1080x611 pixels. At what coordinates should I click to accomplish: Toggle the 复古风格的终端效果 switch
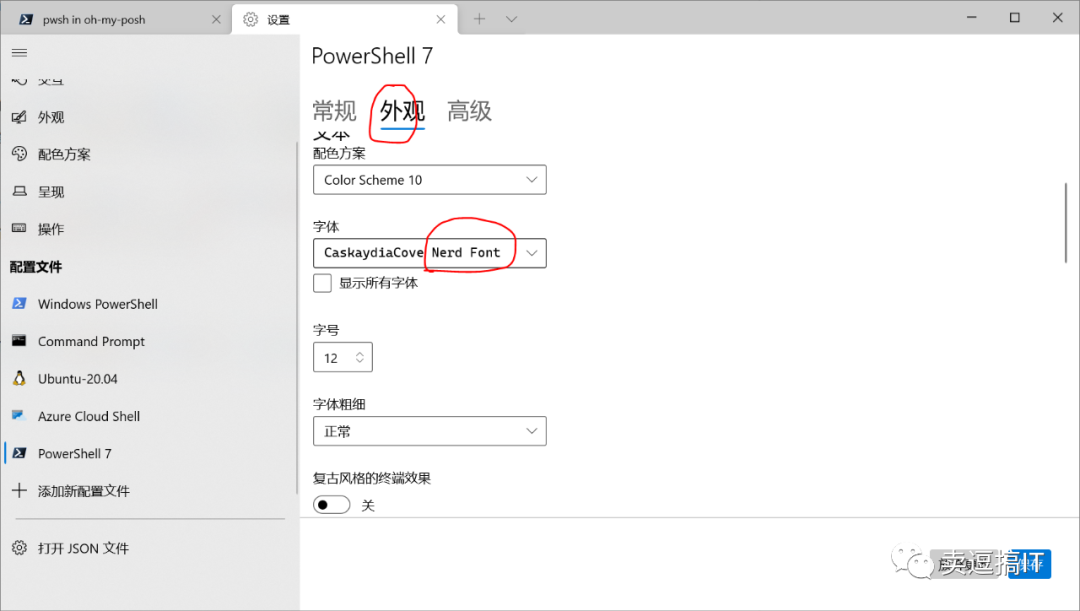coord(331,505)
